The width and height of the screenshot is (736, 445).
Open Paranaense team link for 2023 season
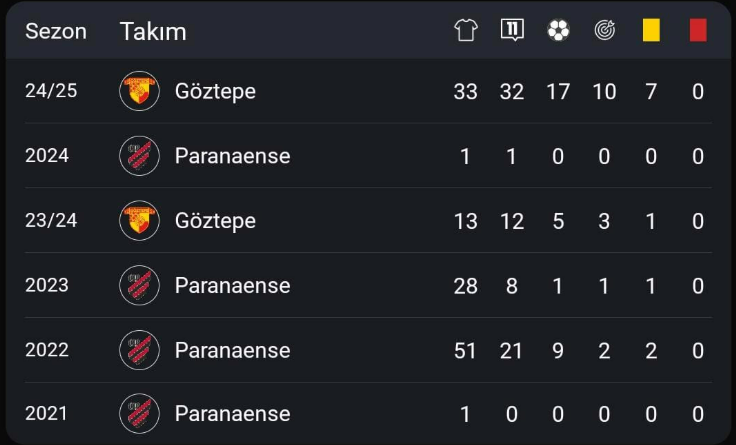click(232, 286)
